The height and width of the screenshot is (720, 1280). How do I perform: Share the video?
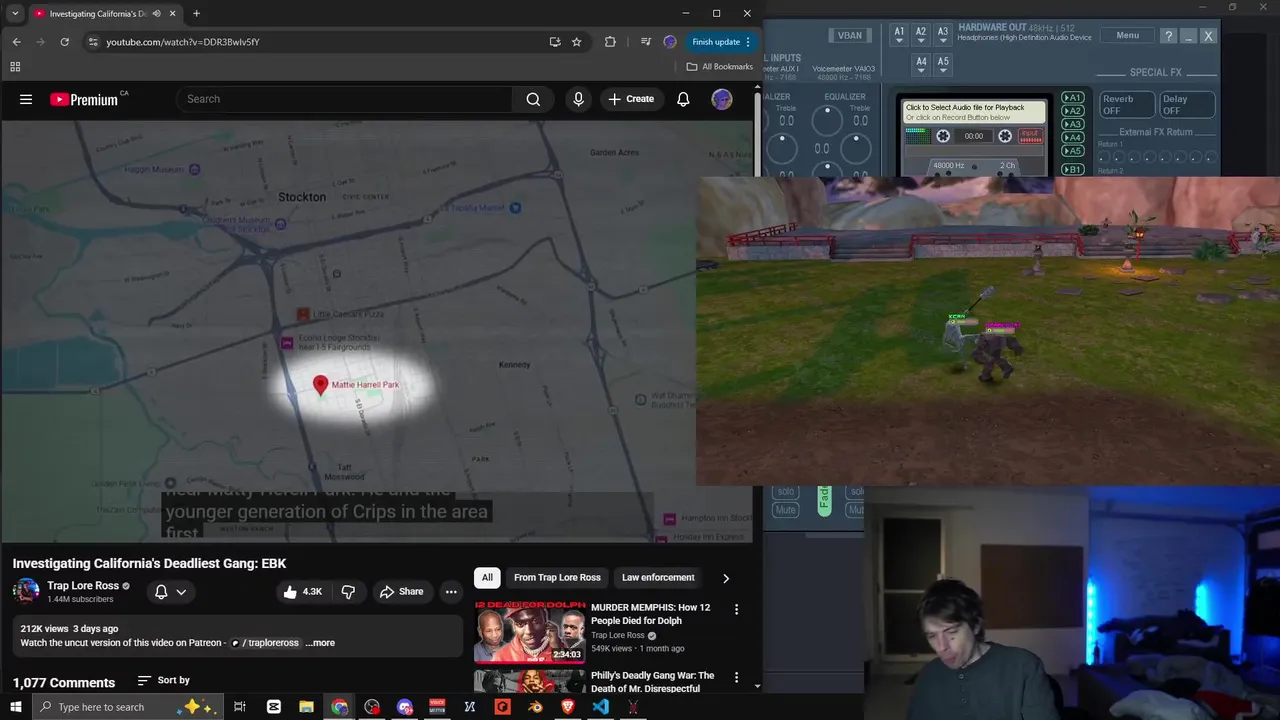(401, 592)
